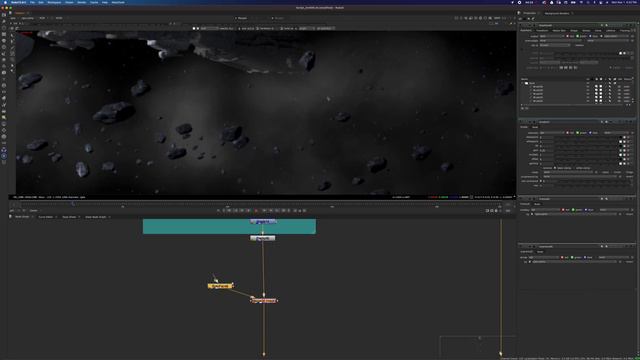The height and width of the screenshot is (360, 640).
Task: Select the RotoPaint Brush tool
Action: [12, 53]
